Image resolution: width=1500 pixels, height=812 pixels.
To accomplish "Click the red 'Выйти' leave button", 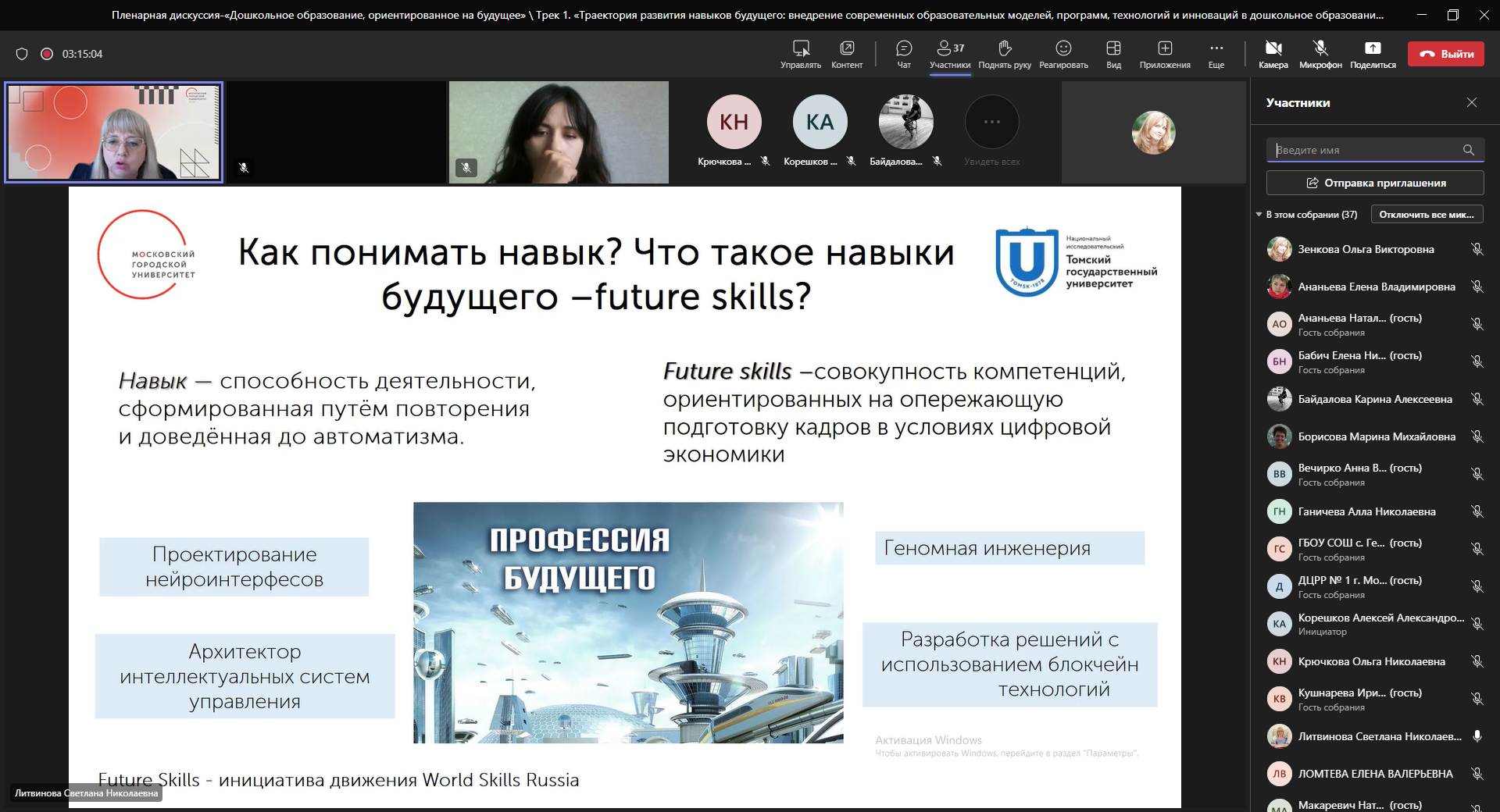I will point(1445,54).
